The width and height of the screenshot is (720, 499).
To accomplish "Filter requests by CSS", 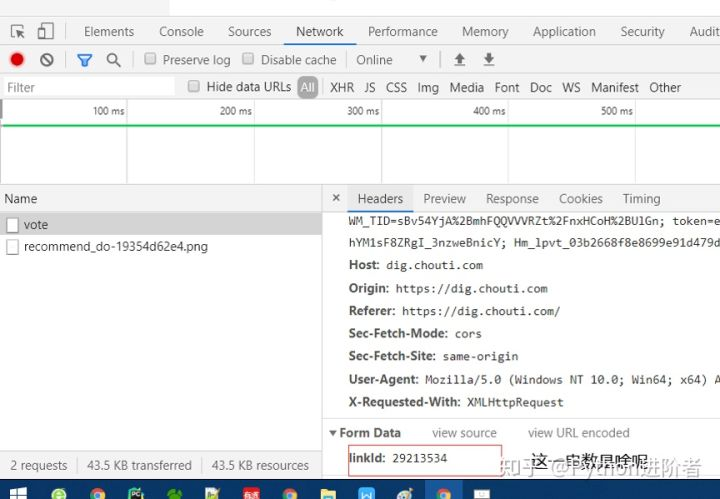I will [396, 87].
